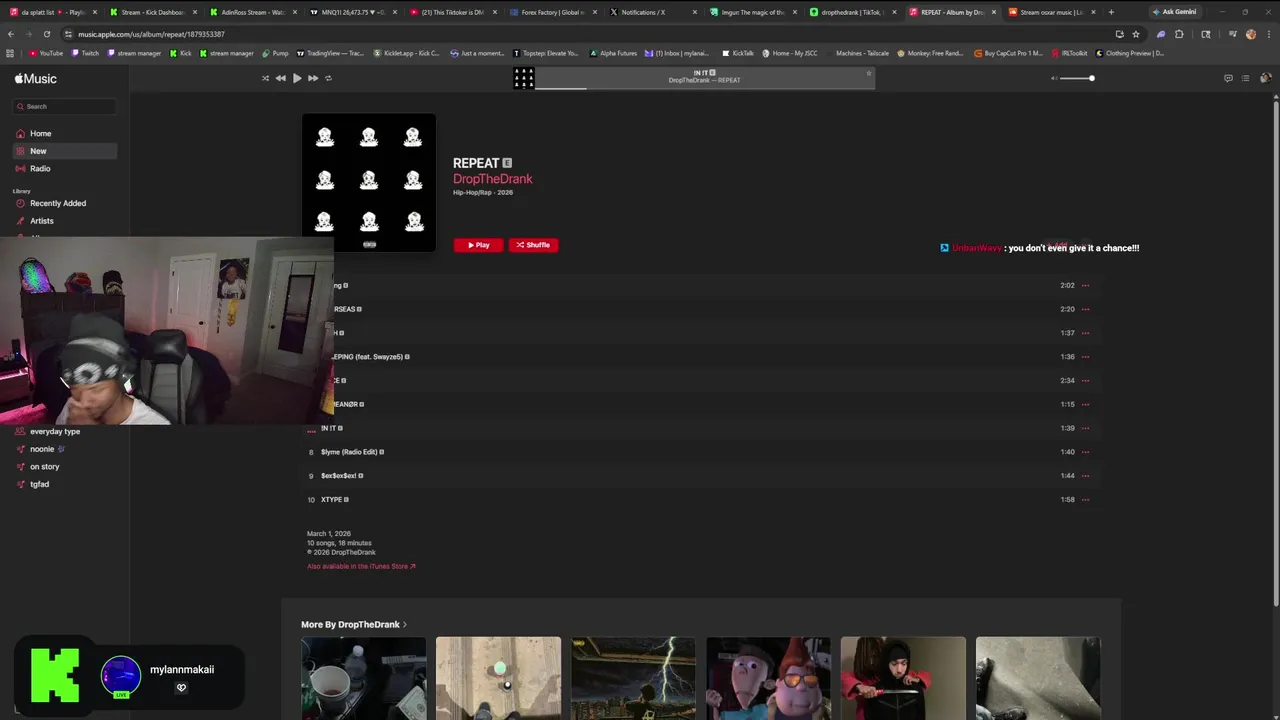1280x720 pixels.
Task: Reload the Apple Music page
Action: tap(46, 34)
